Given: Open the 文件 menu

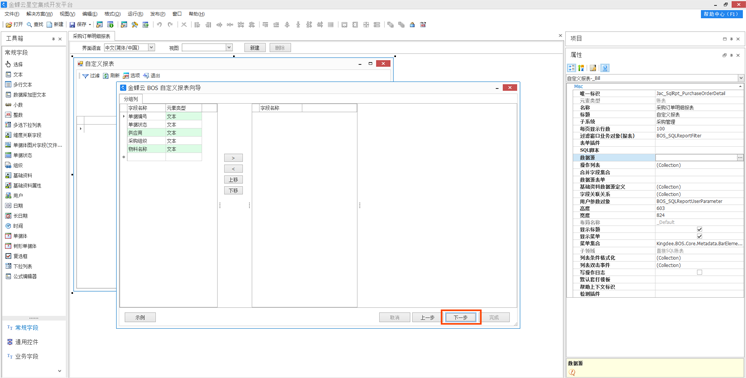Looking at the screenshot, I should (11, 14).
